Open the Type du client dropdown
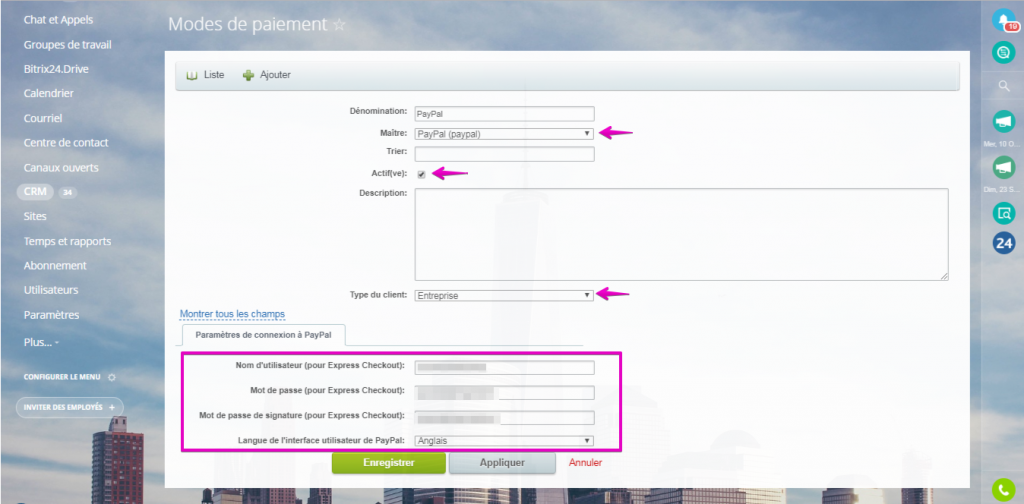 click(504, 296)
